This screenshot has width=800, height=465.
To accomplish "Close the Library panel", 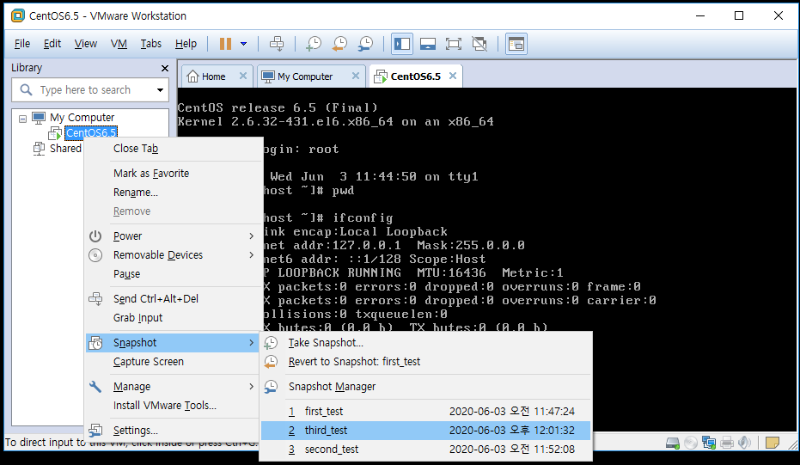I will 165,68.
